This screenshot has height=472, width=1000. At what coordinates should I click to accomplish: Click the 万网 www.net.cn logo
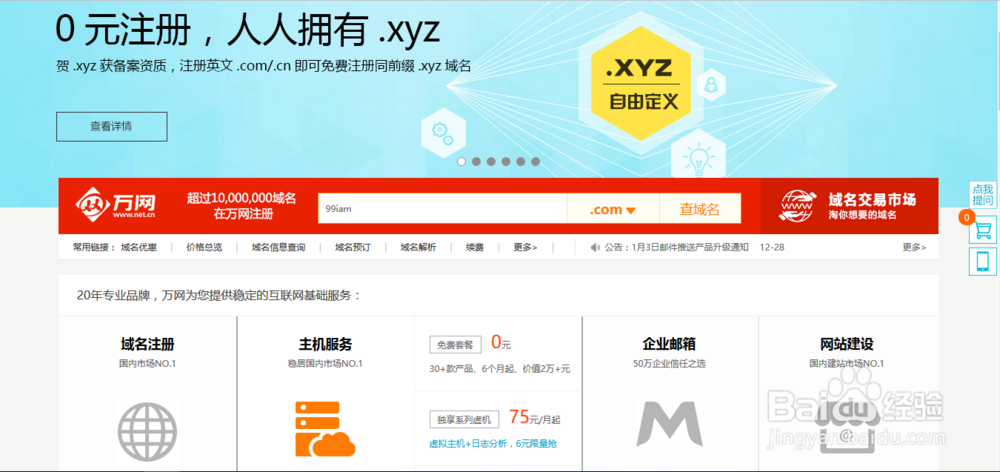tap(116, 205)
